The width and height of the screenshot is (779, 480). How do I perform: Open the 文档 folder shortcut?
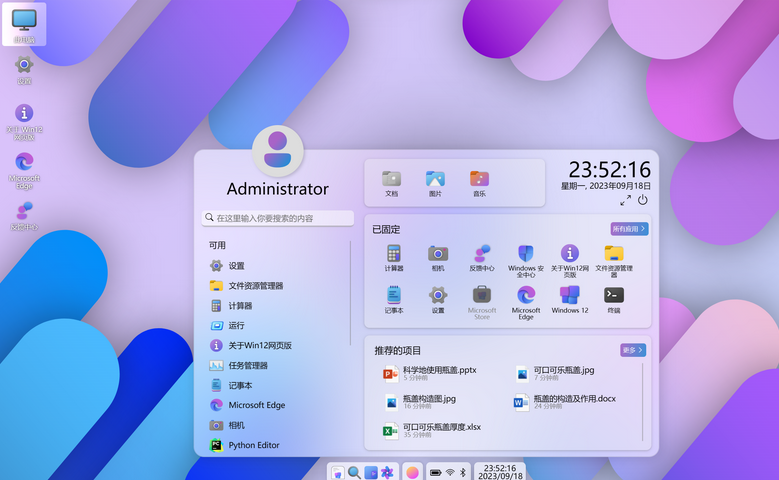(391, 183)
